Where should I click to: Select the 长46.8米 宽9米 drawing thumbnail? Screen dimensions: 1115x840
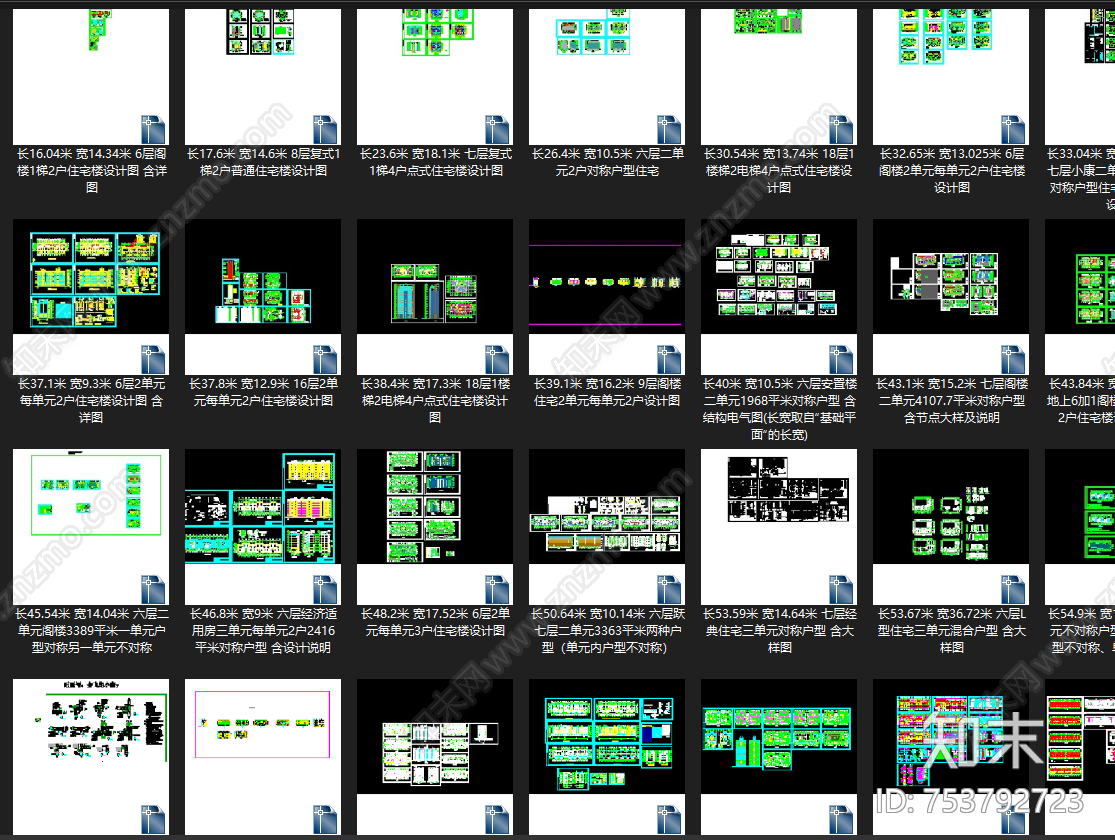click(x=263, y=527)
